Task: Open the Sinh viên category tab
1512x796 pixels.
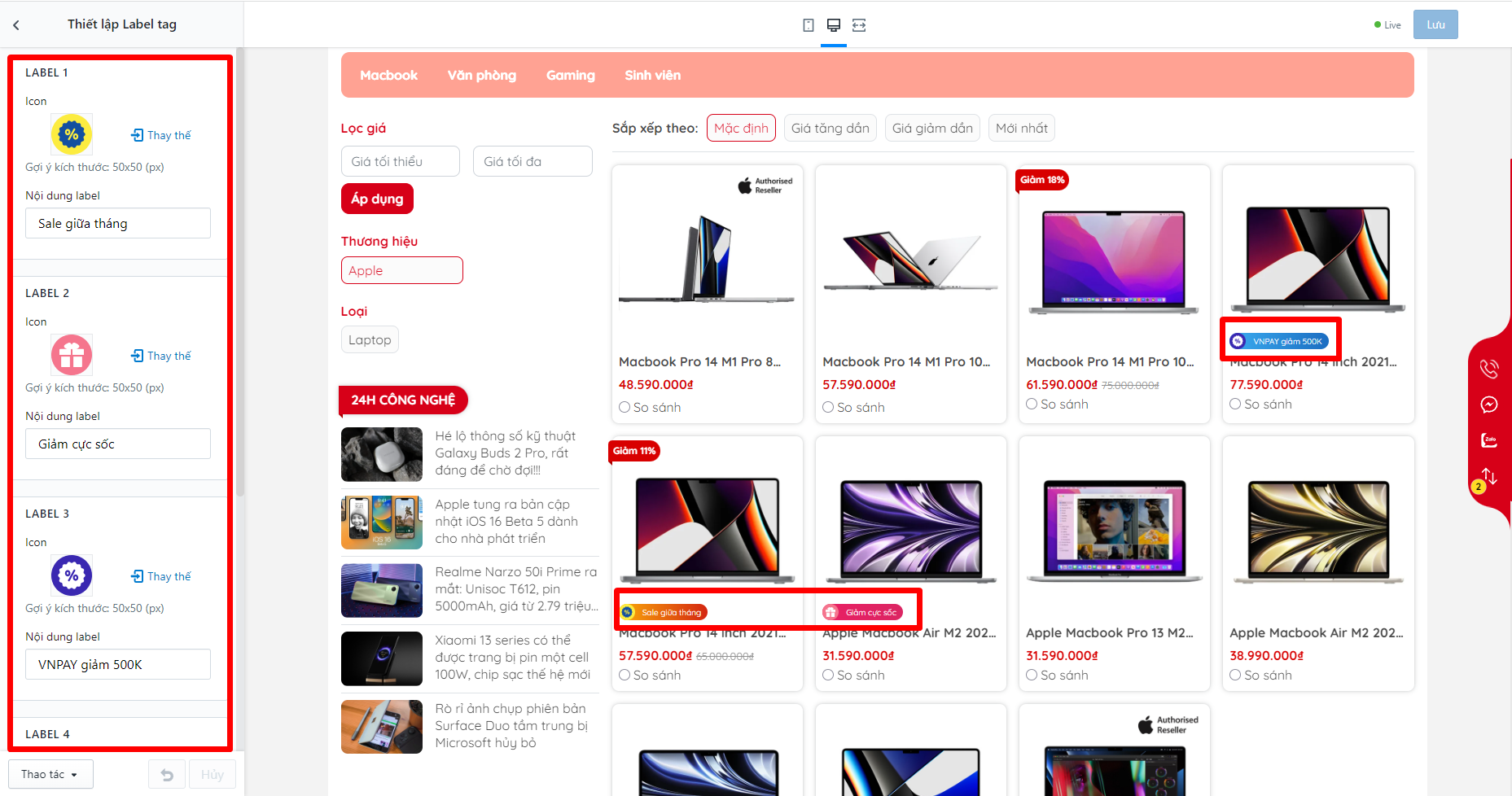Action: click(653, 75)
